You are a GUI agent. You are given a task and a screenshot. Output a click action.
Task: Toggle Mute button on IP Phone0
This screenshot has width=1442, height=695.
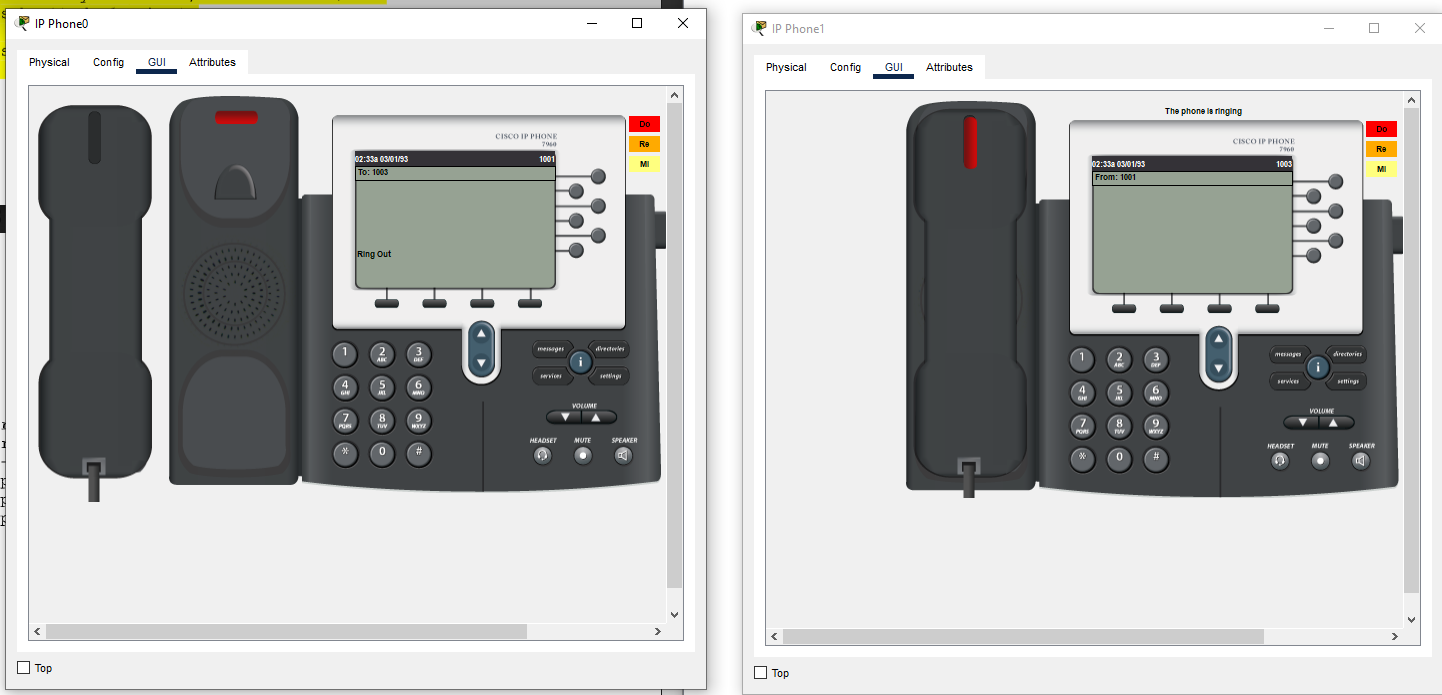tap(583, 455)
